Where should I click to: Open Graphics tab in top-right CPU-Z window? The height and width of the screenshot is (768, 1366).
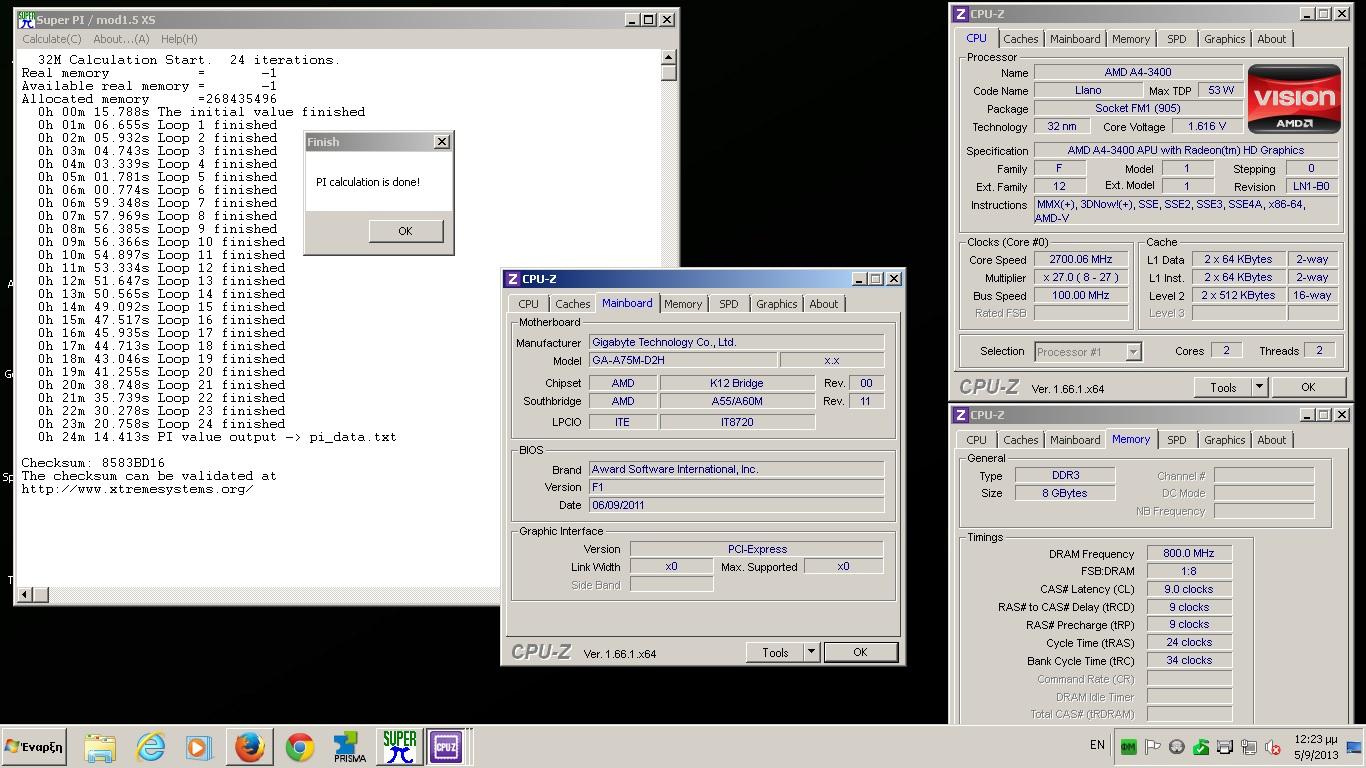tap(1224, 39)
